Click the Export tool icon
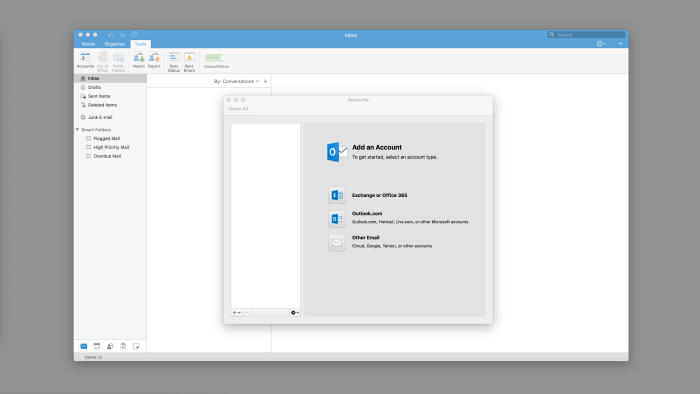This screenshot has width=700, height=394. 154,60
